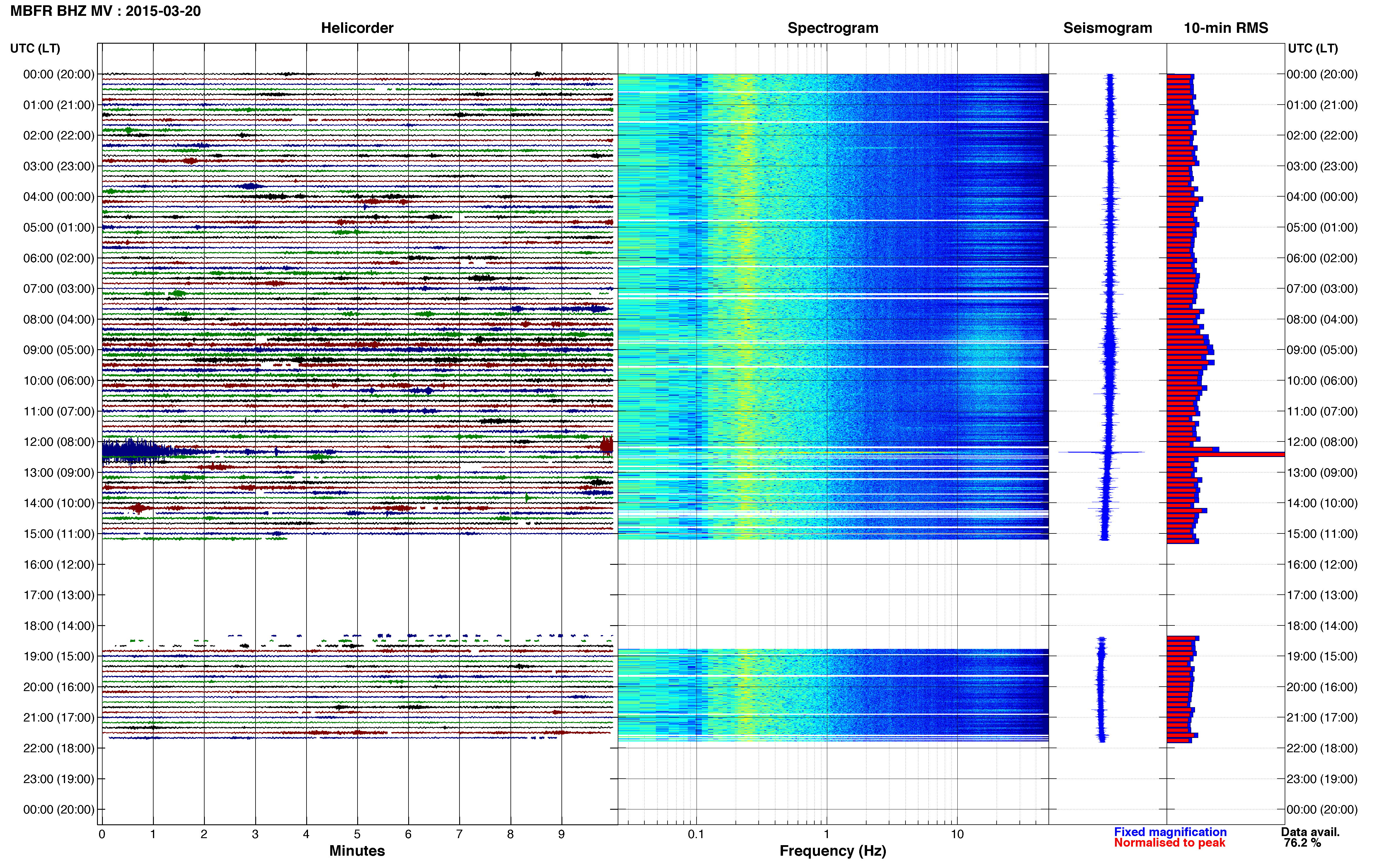Click the '7' minute tick label

tap(459, 834)
